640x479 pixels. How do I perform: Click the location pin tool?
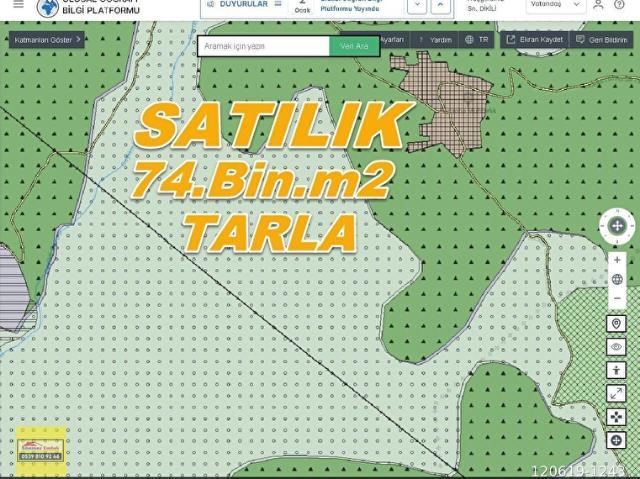616,324
